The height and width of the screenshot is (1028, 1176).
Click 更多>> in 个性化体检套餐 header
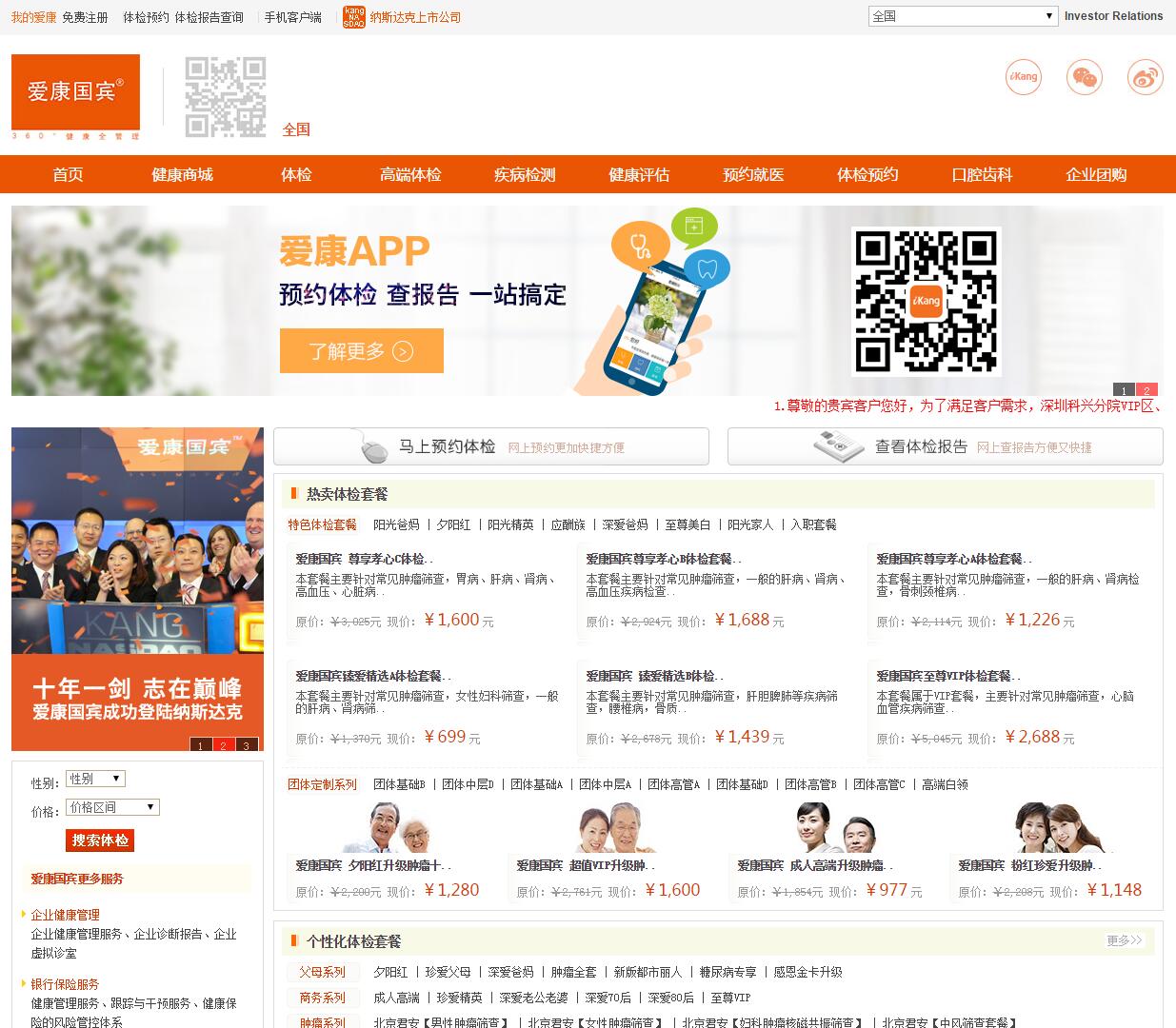tap(1125, 940)
